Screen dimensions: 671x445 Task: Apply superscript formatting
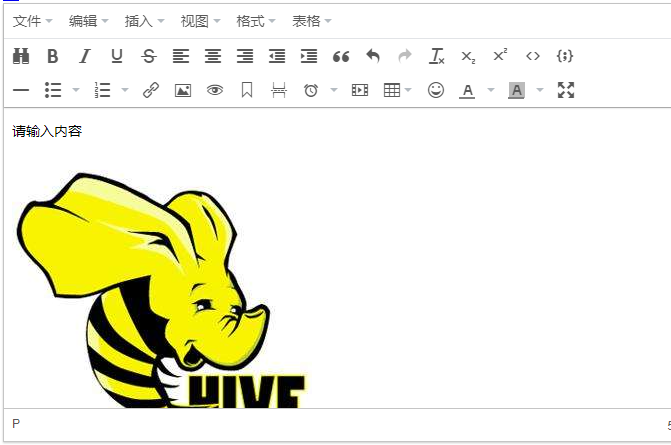pos(500,56)
